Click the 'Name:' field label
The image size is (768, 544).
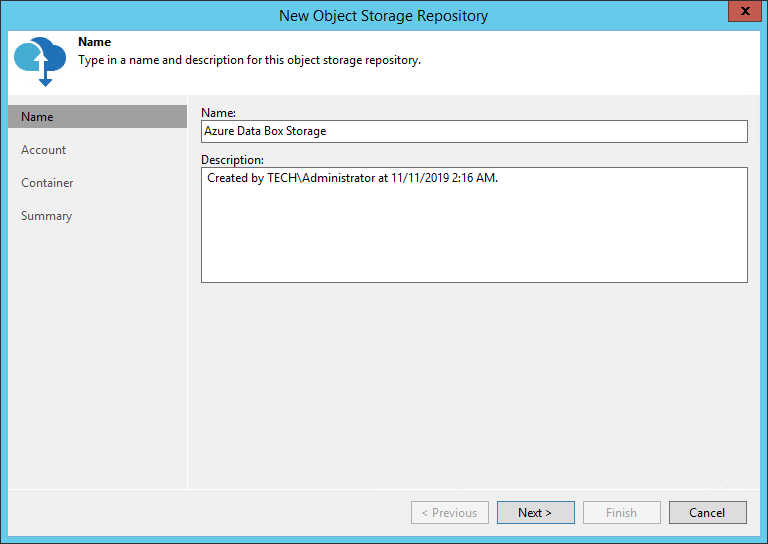218,113
